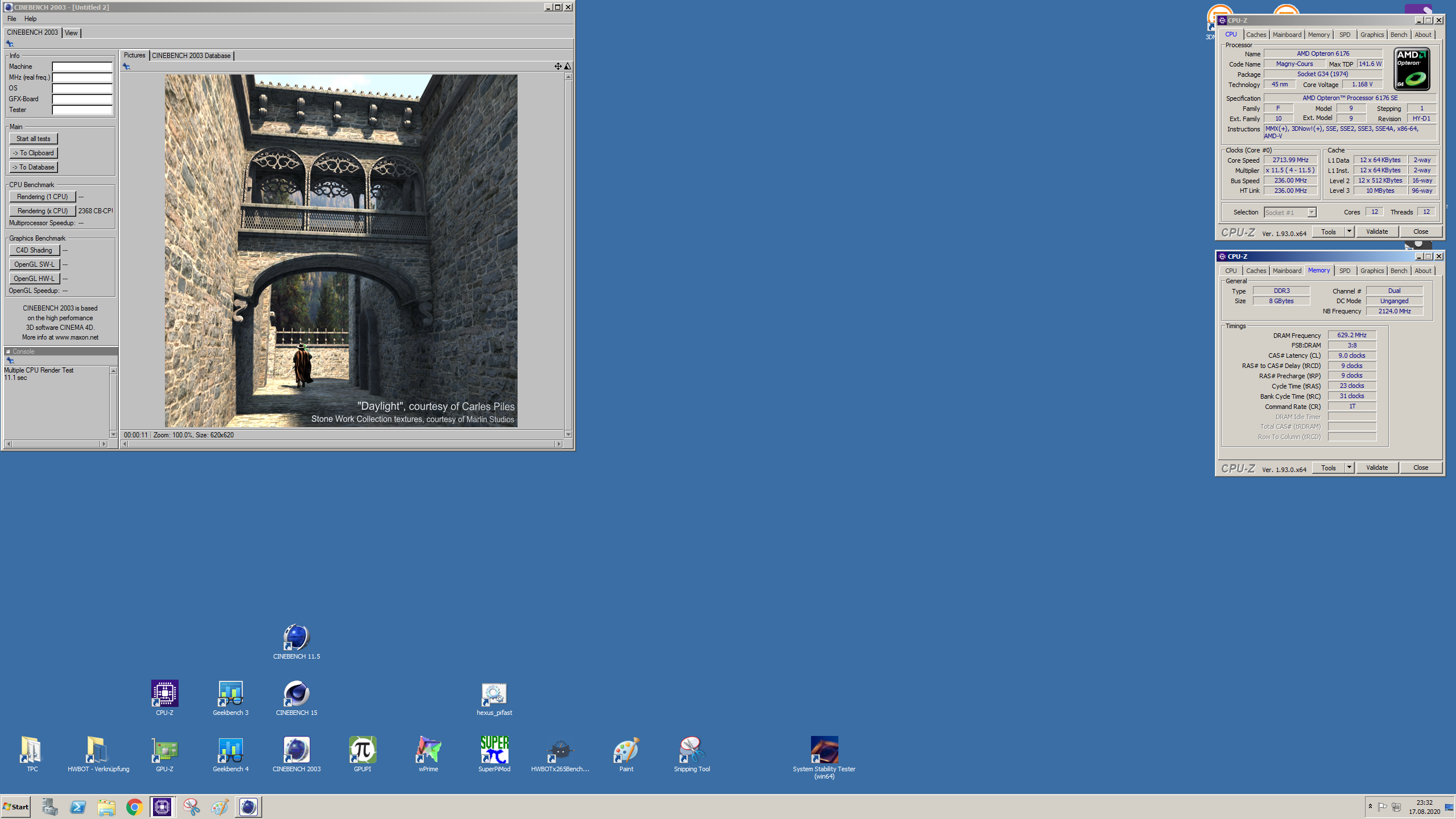
Task: Open the CPU-Z desktop shortcut
Action: 164,698
